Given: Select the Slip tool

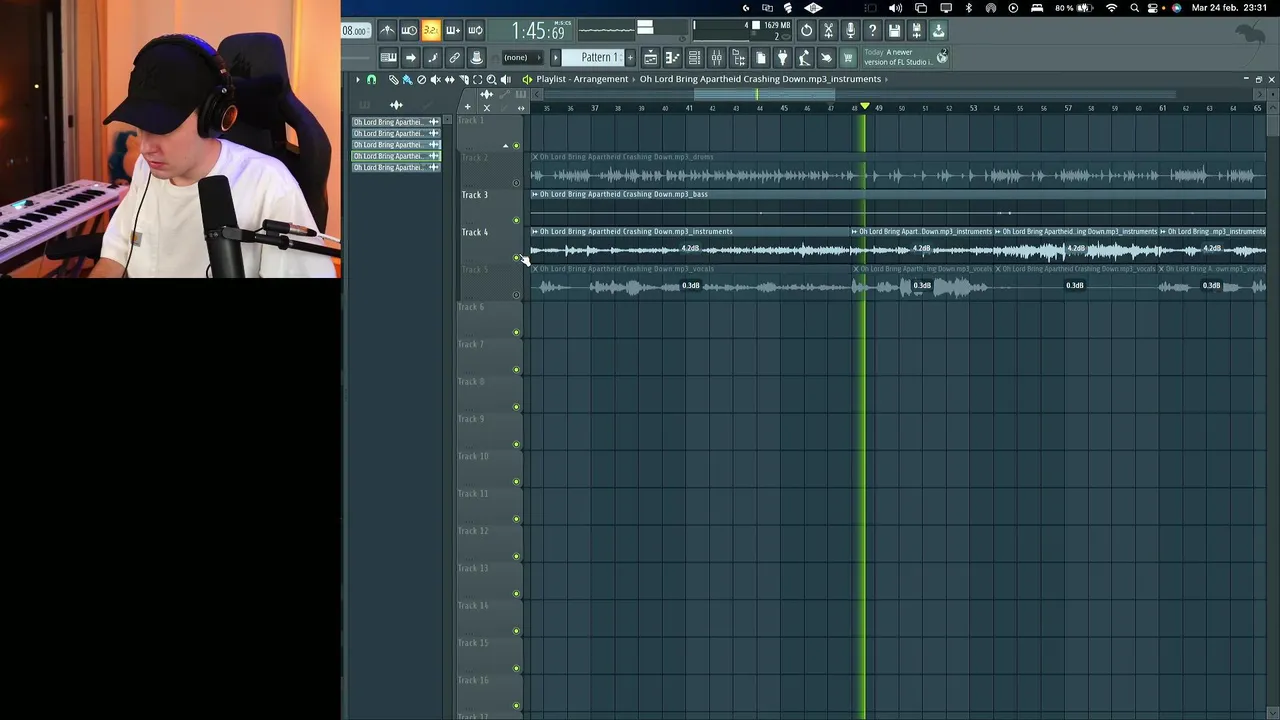Looking at the screenshot, I should [449, 79].
